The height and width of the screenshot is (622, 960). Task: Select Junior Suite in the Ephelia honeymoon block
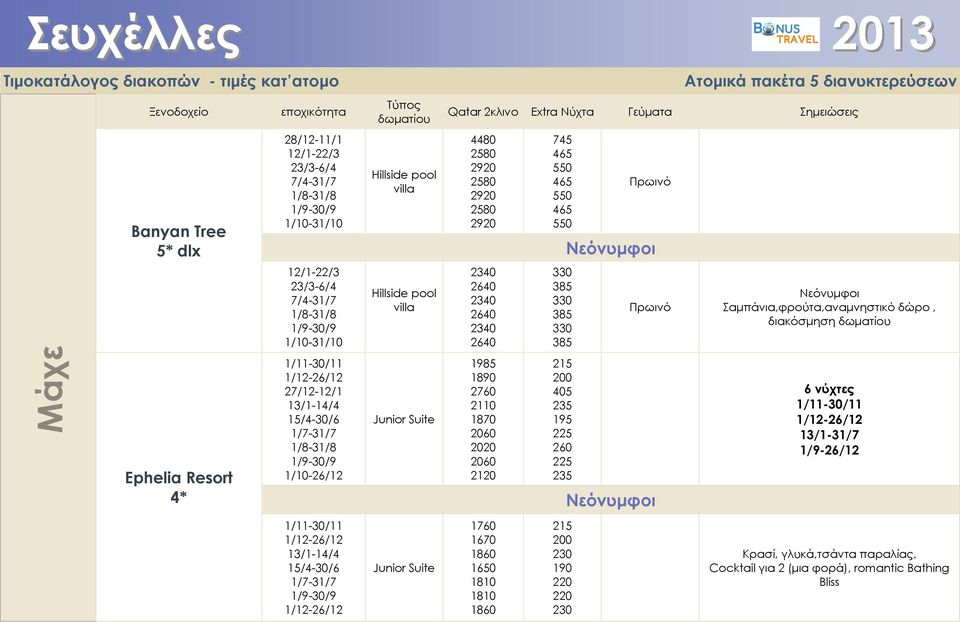click(403, 568)
